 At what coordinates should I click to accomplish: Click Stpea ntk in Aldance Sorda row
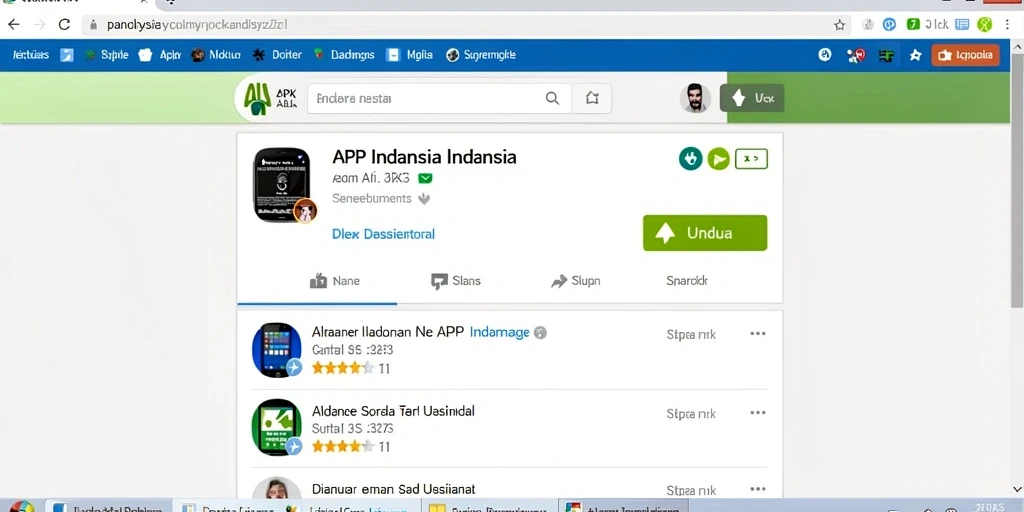(x=691, y=414)
